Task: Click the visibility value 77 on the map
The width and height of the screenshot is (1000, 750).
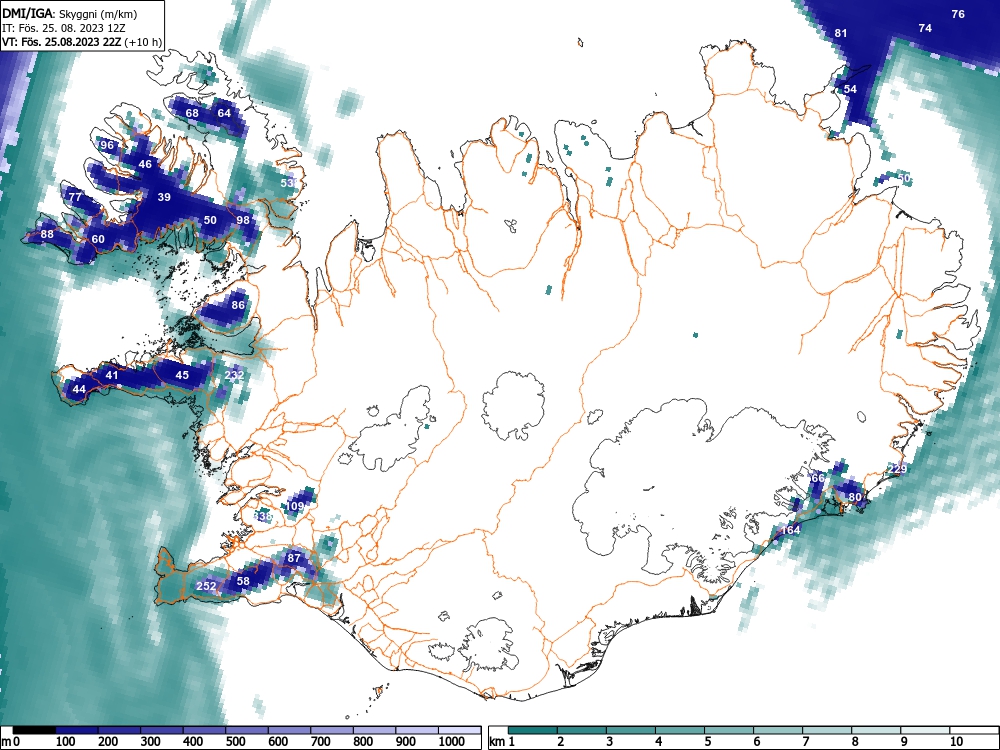Action: pyautogui.click(x=75, y=197)
